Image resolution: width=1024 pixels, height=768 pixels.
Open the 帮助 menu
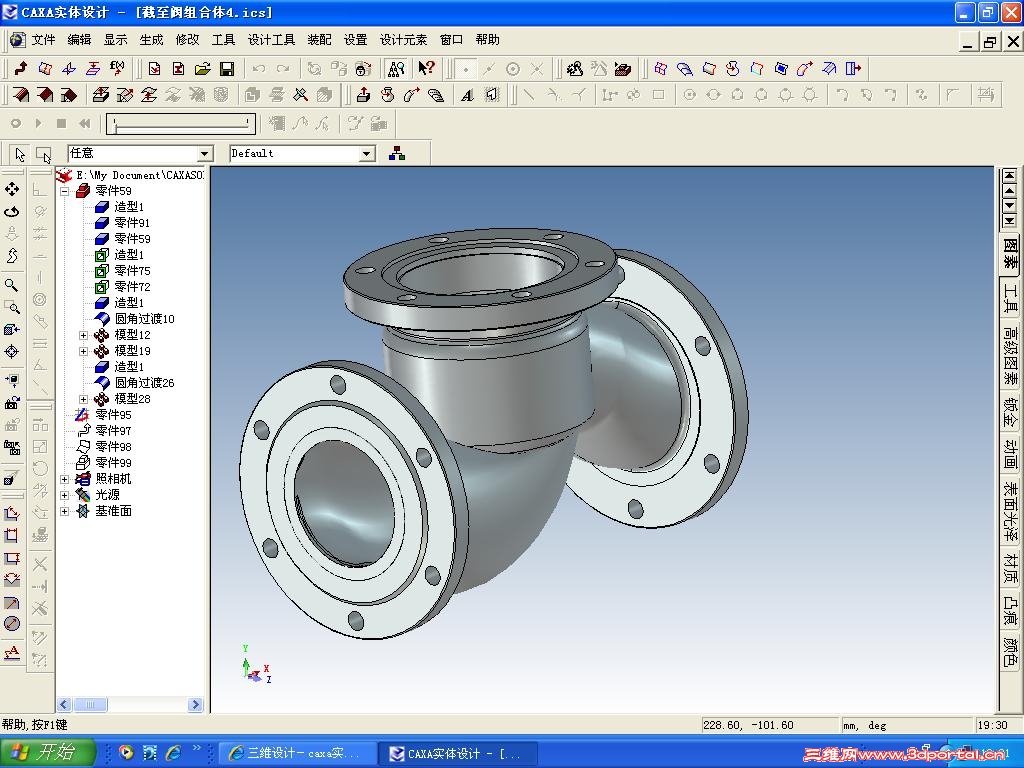point(487,40)
